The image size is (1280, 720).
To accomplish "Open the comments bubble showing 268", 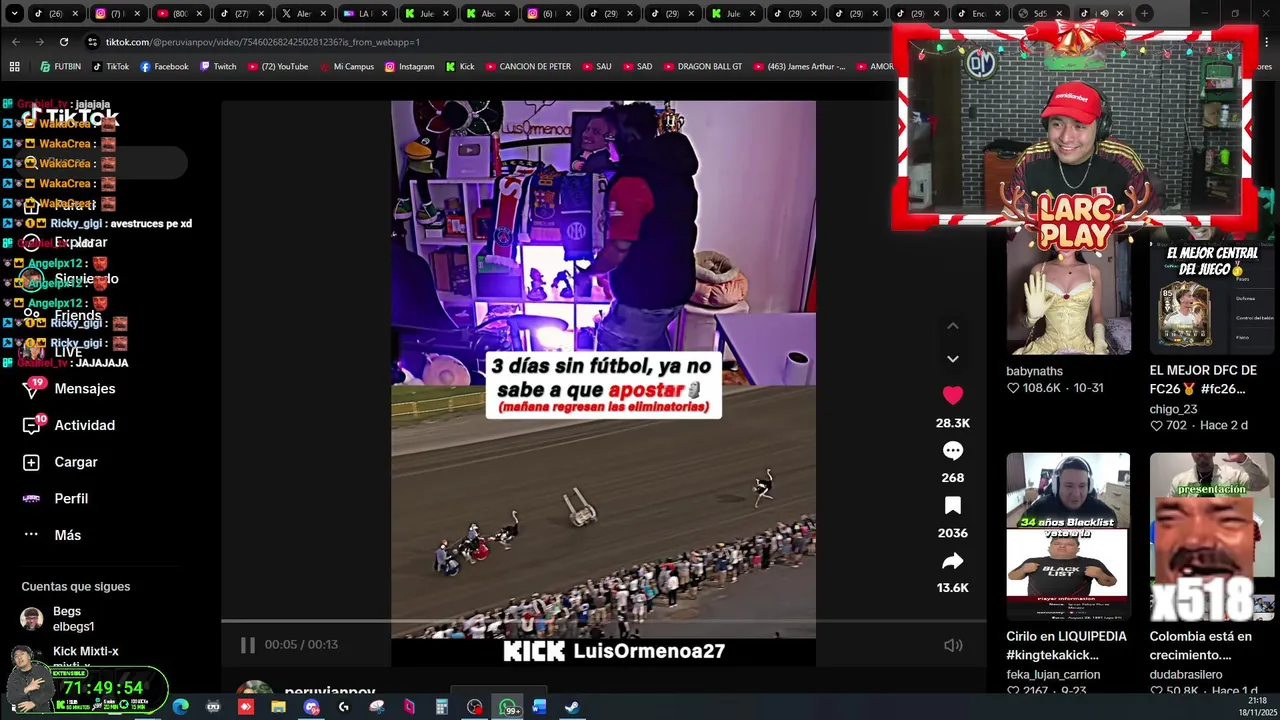I will pos(953,451).
